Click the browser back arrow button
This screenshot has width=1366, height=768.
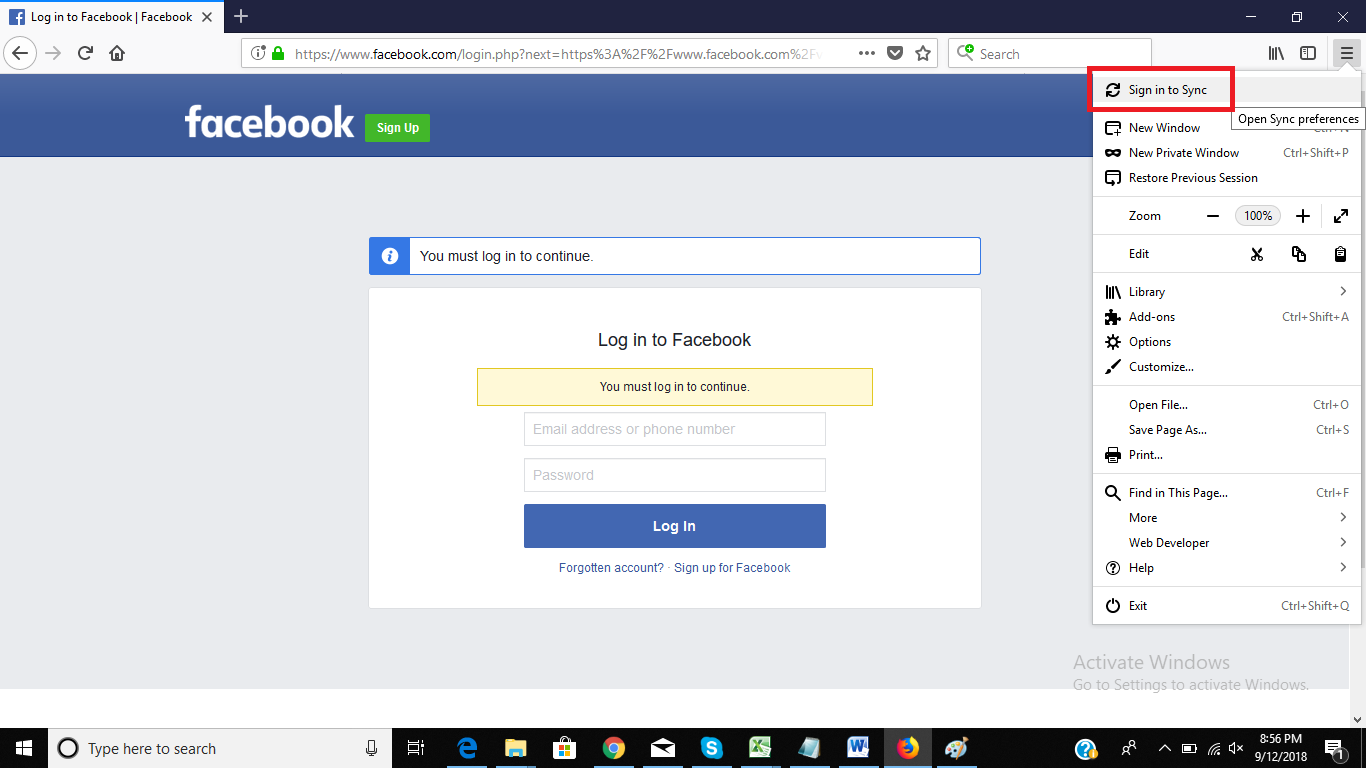tap(20, 53)
